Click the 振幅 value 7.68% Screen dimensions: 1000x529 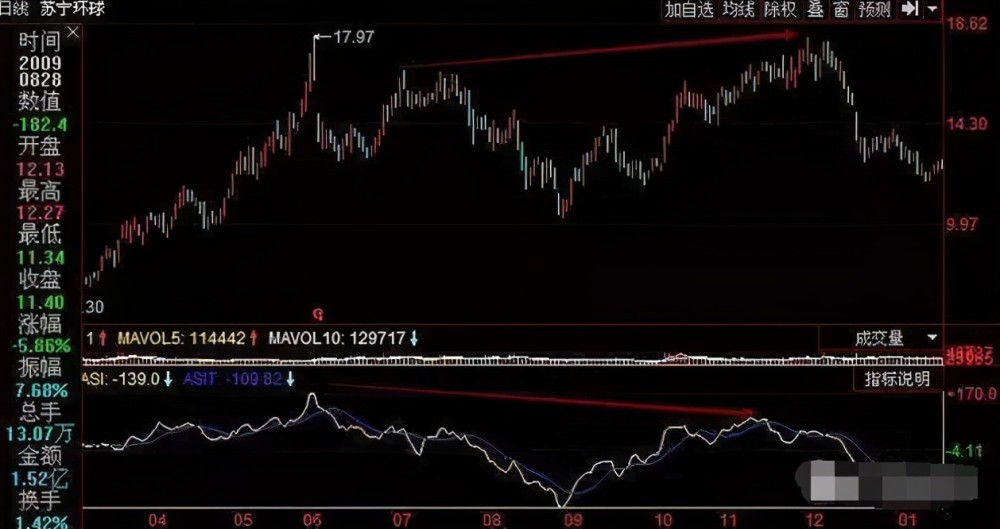(x=40, y=390)
